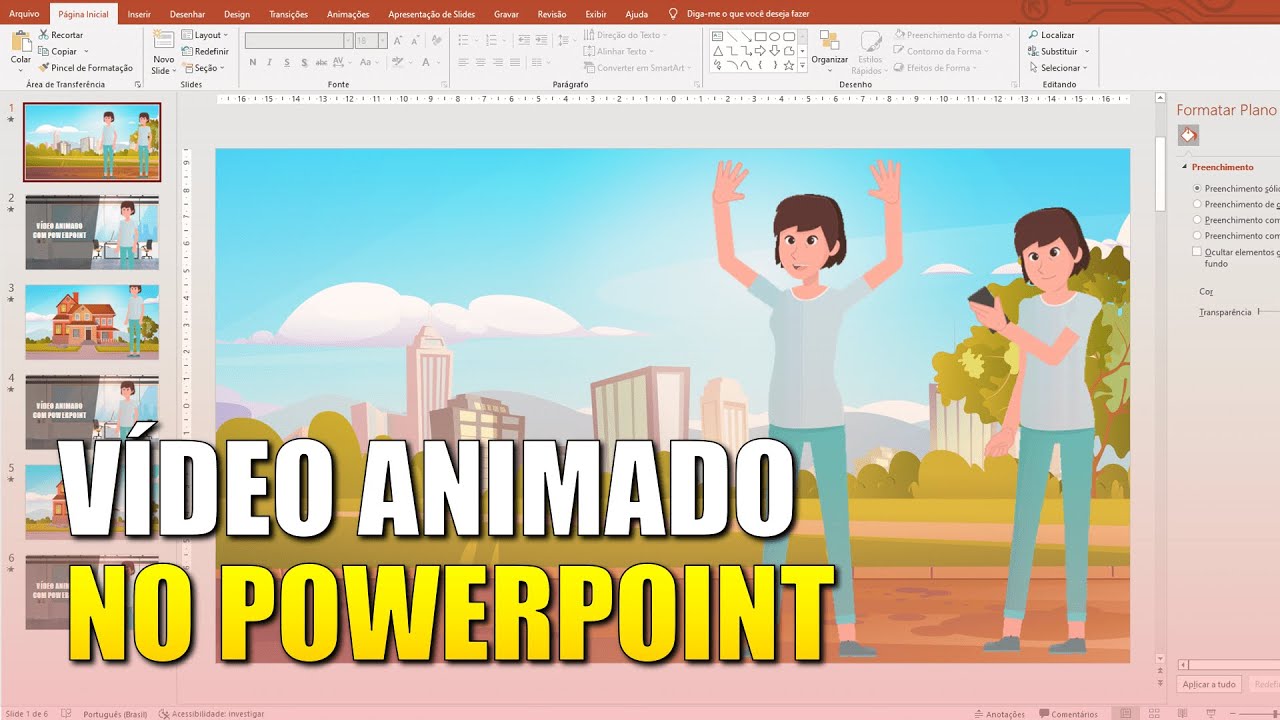Image resolution: width=1280 pixels, height=720 pixels.
Task: Select Preenchimento sólido radio option
Action: [x=1197, y=188]
